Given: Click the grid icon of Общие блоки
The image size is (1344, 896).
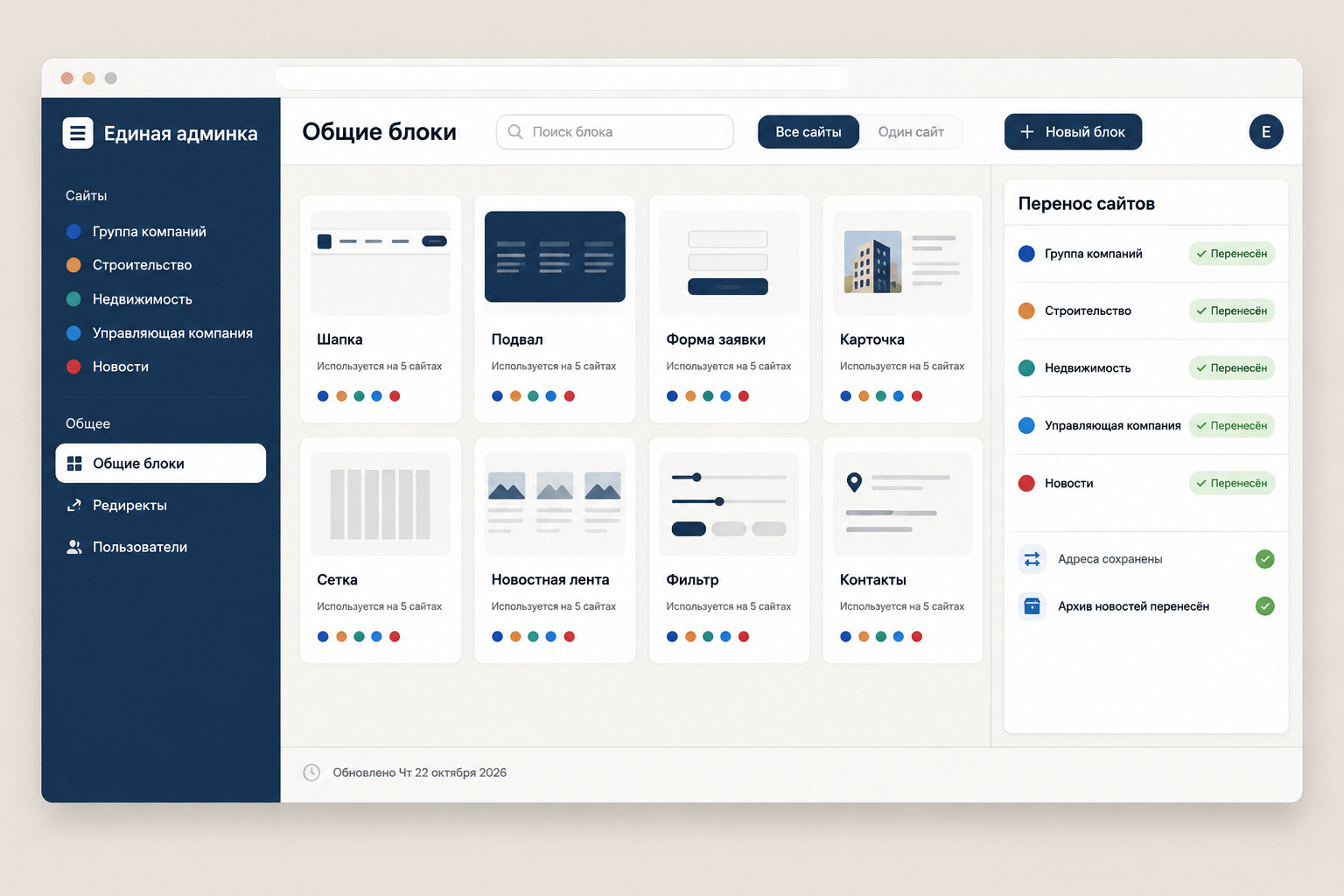Looking at the screenshot, I should (74, 464).
